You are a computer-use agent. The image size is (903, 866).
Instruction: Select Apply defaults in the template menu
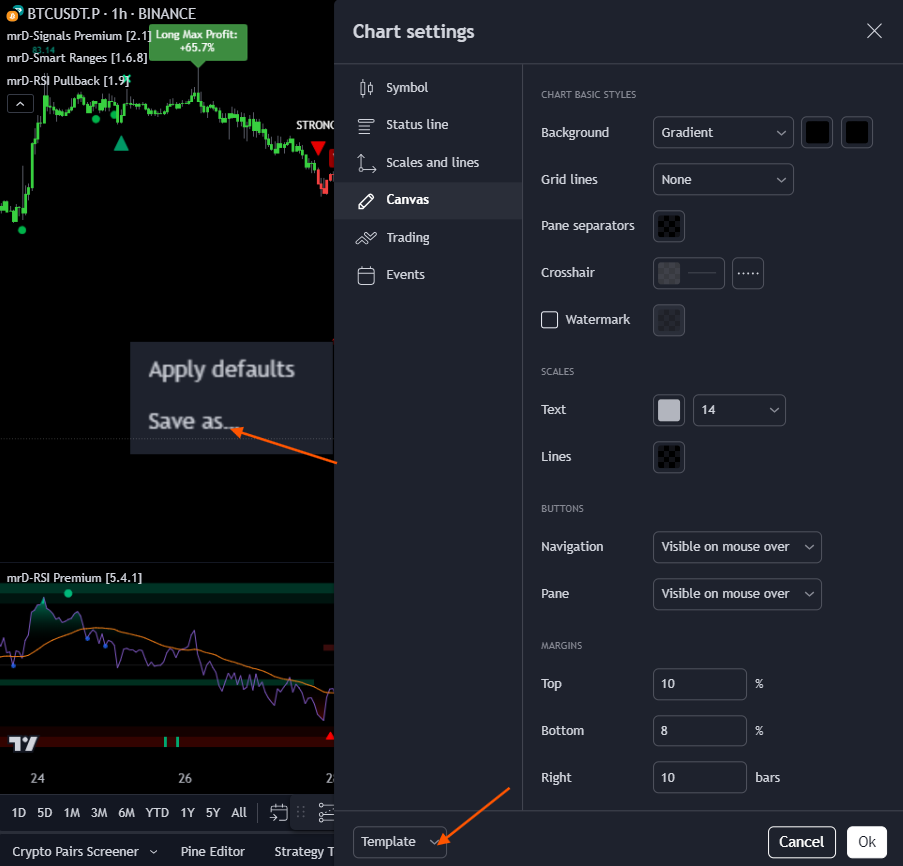tap(222, 370)
